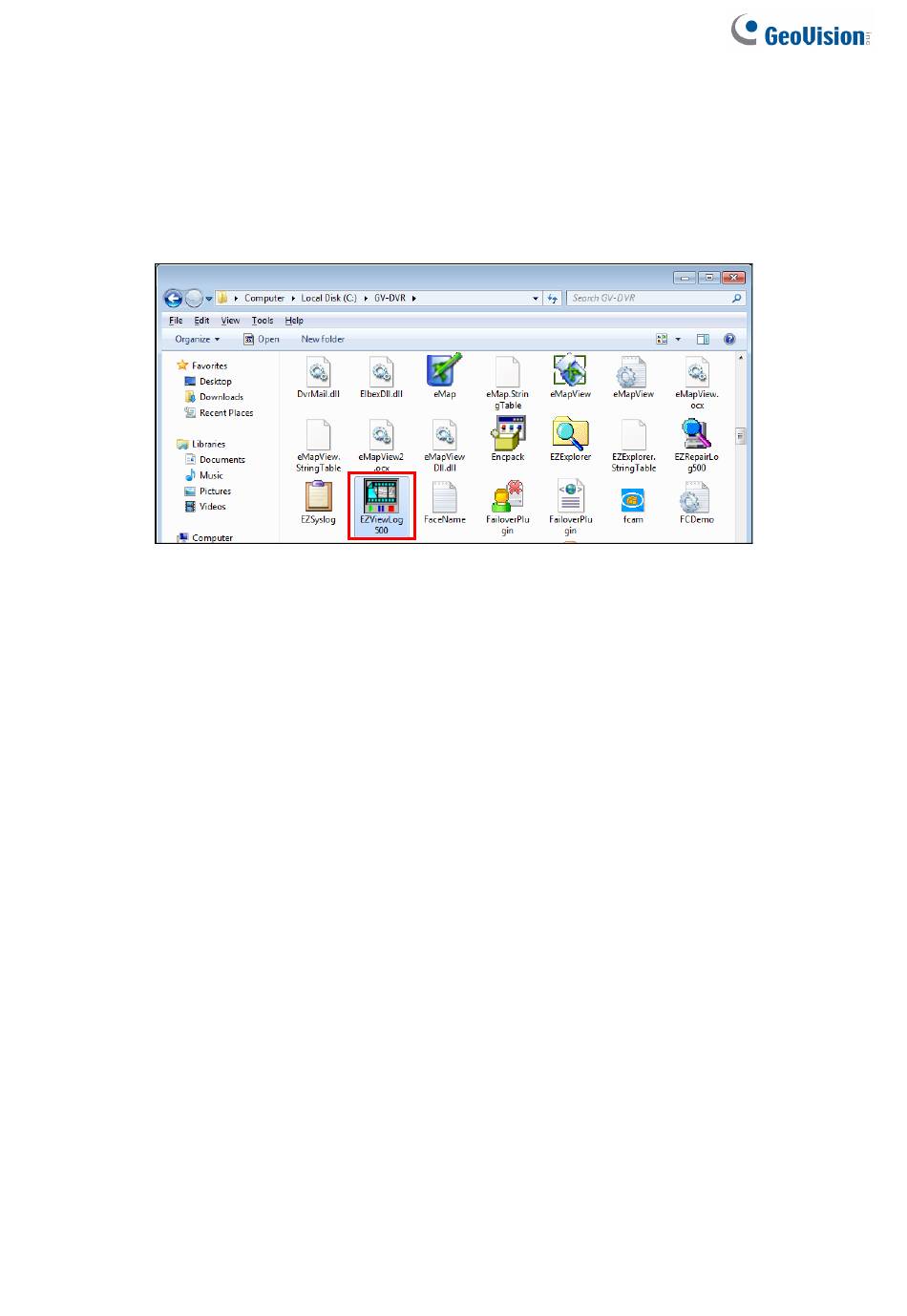Create a New folder
Image resolution: width=907 pixels, height=1316 pixels.
coord(323,339)
